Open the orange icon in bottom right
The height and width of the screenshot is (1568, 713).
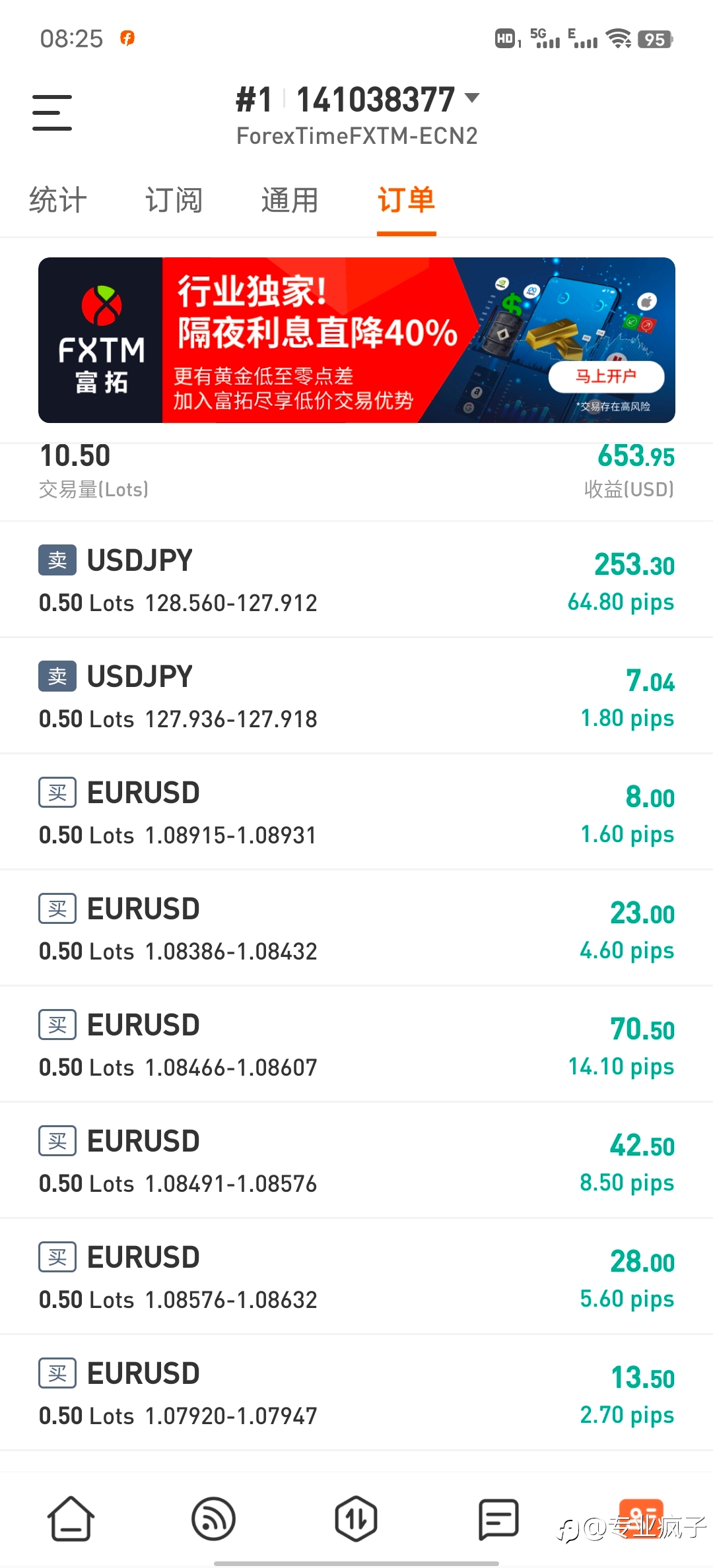pyautogui.click(x=641, y=1519)
